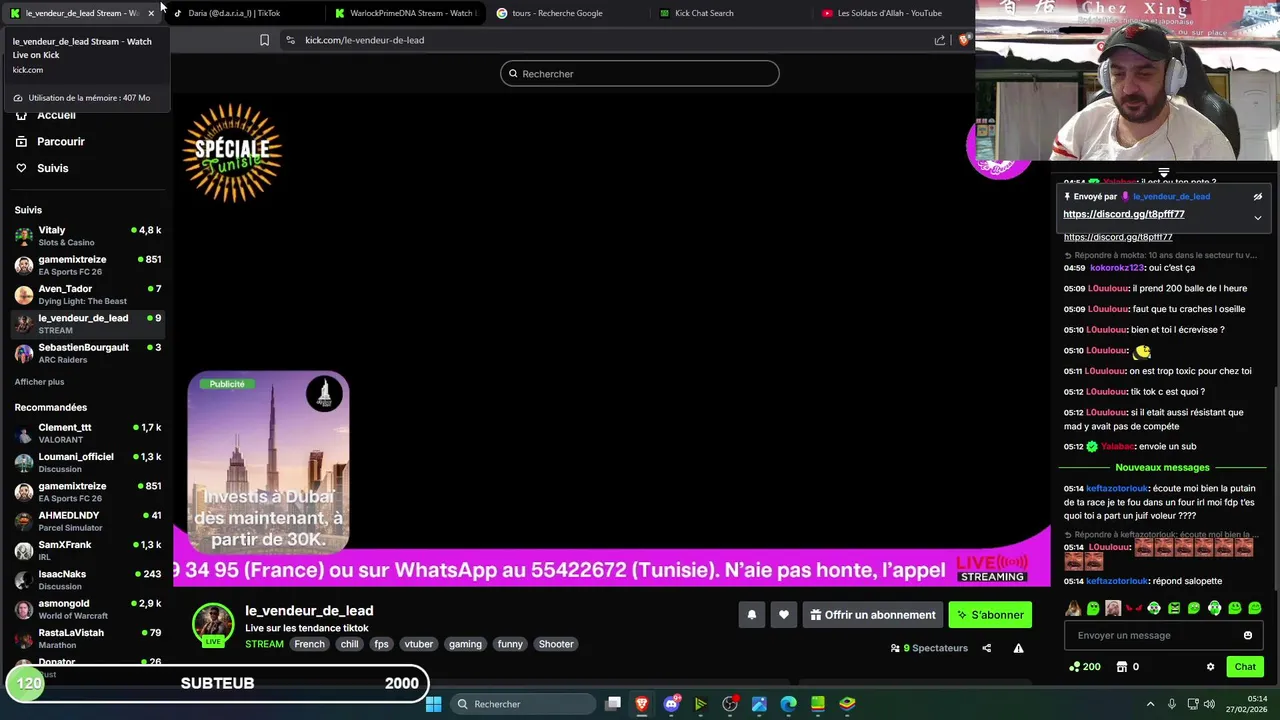Click the Windows taskbar Rechercher box
The image size is (1280, 720).
tap(521, 704)
